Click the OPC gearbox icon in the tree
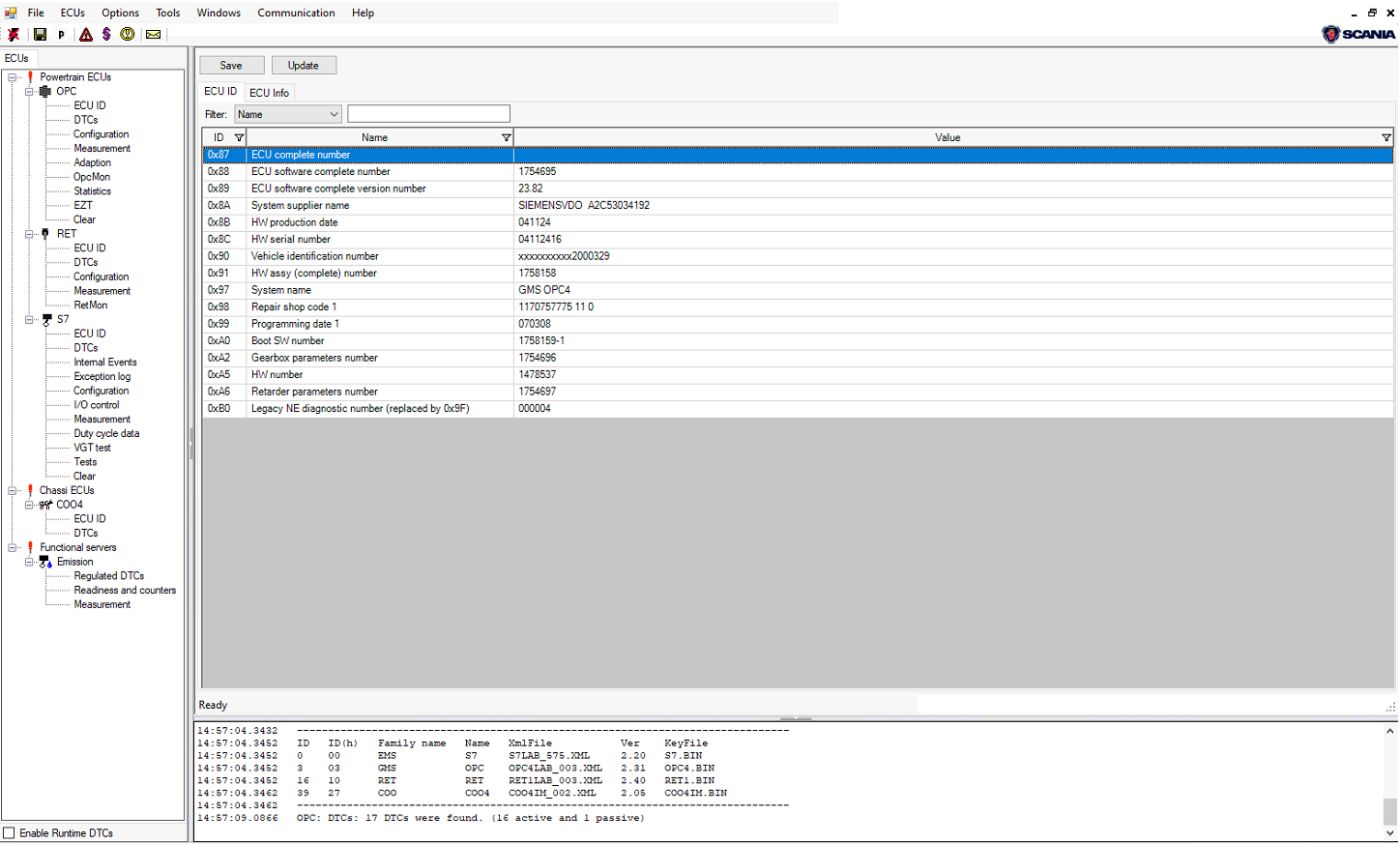Screen dimensions: 1400x844 tap(46, 90)
